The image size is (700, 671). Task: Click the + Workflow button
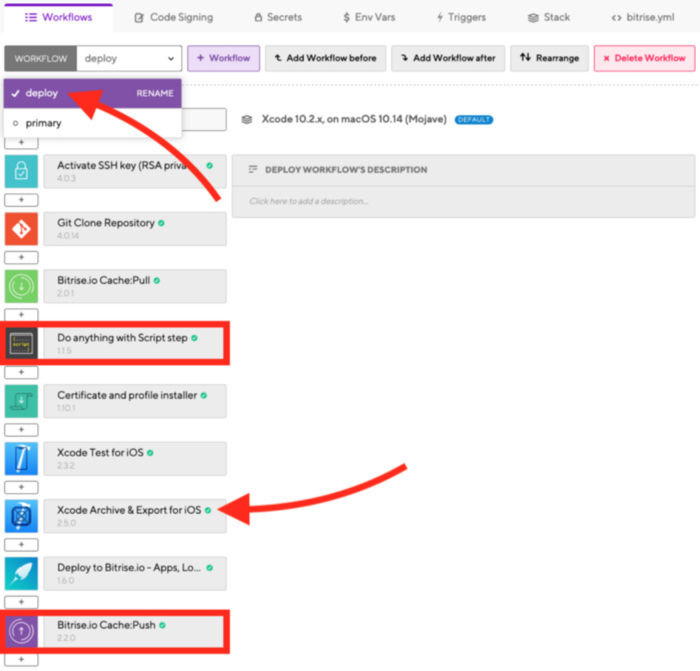coord(224,58)
